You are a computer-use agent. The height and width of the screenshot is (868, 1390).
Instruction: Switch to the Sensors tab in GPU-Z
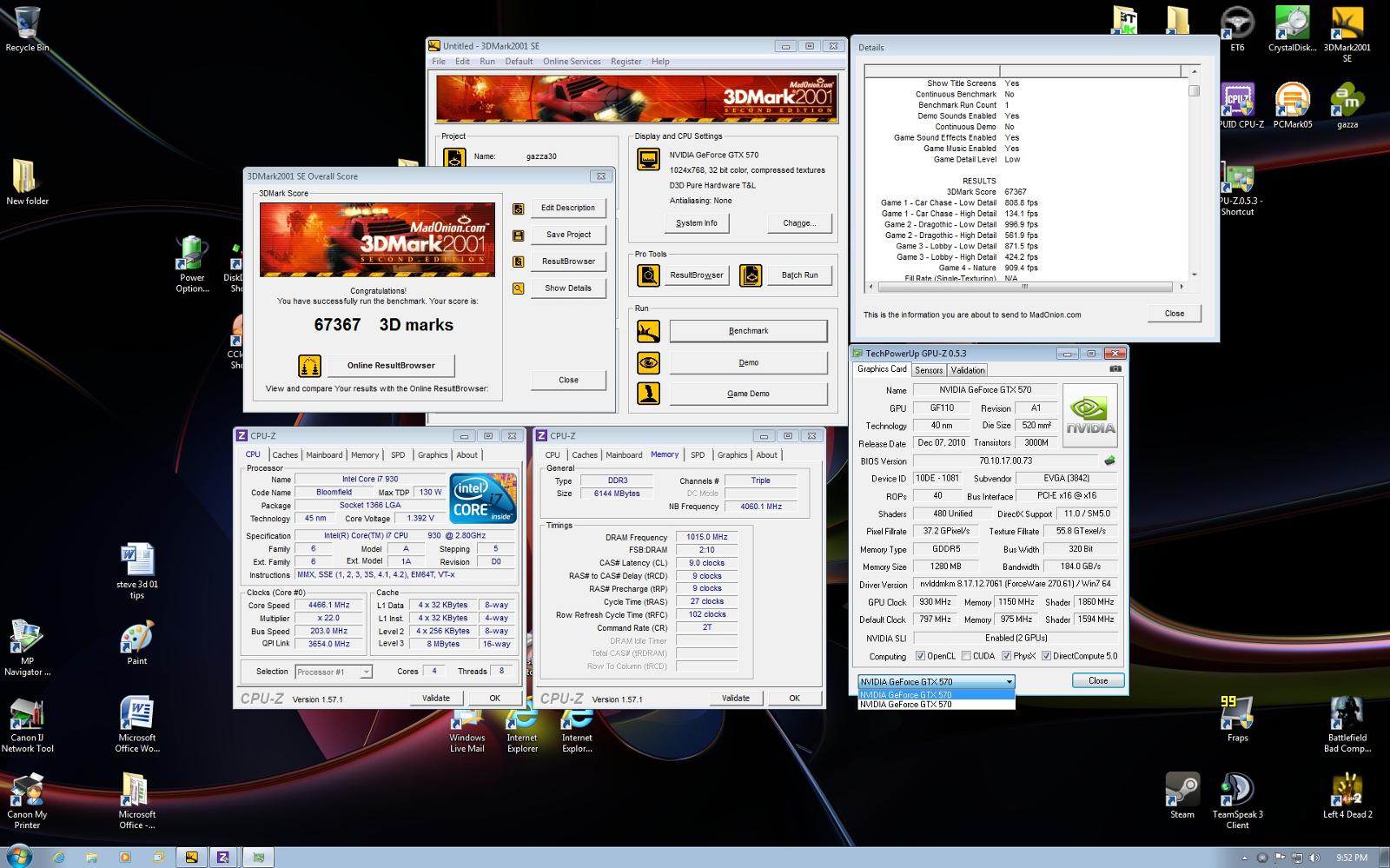tap(929, 370)
